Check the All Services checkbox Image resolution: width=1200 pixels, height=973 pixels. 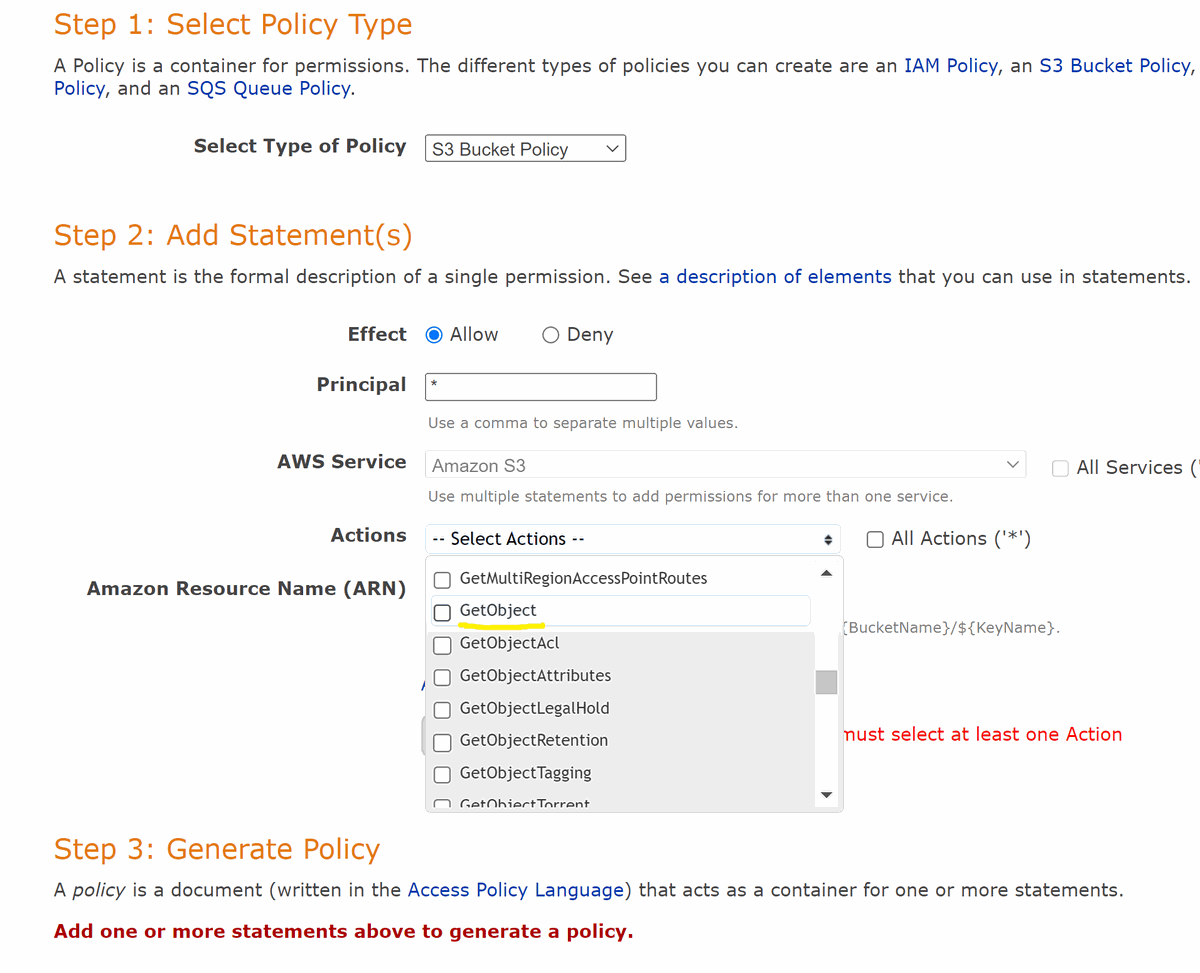1061,468
